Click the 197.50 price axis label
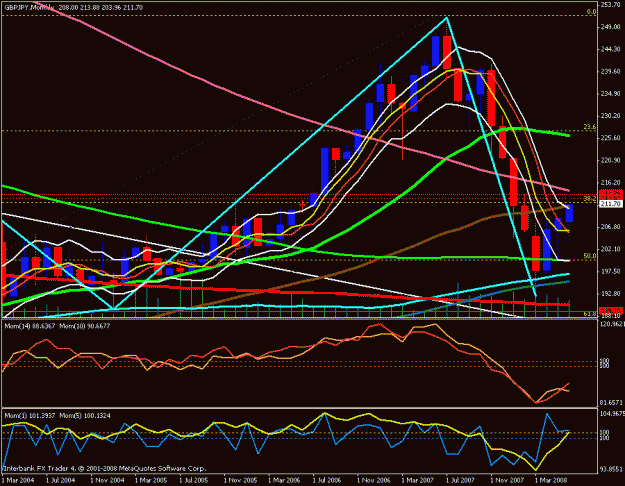 point(613,271)
